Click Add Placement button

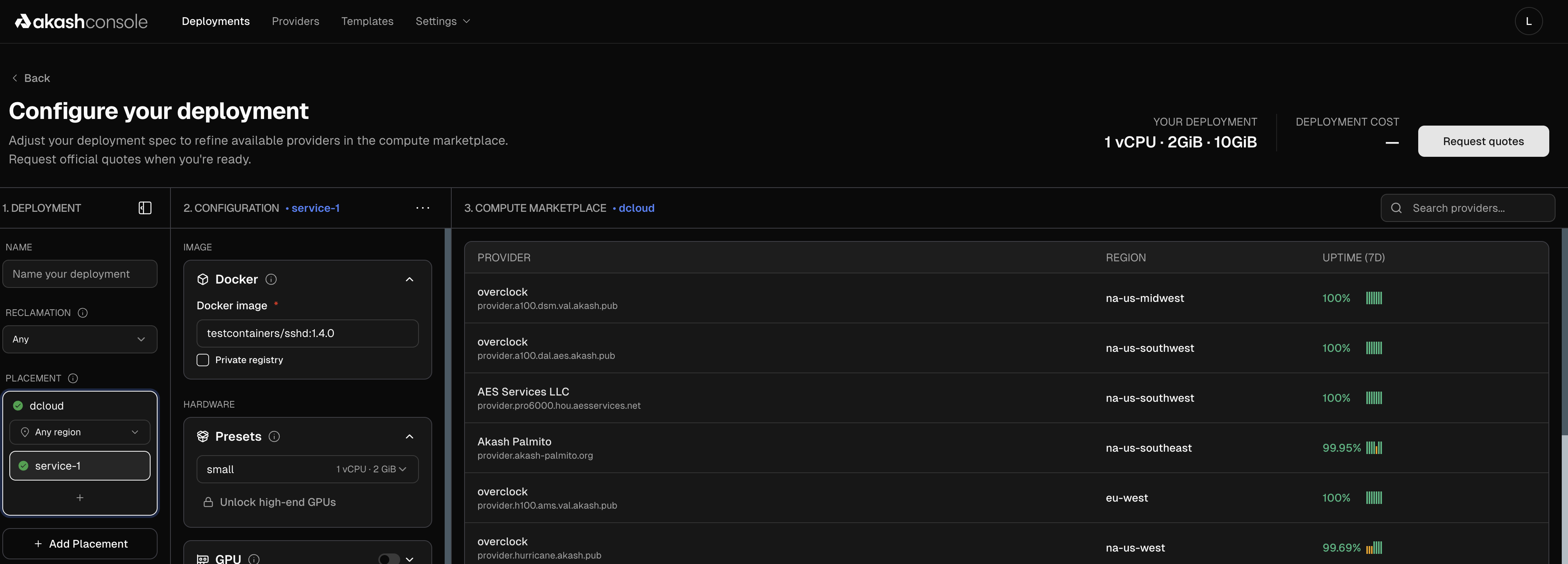coord(80,544)
